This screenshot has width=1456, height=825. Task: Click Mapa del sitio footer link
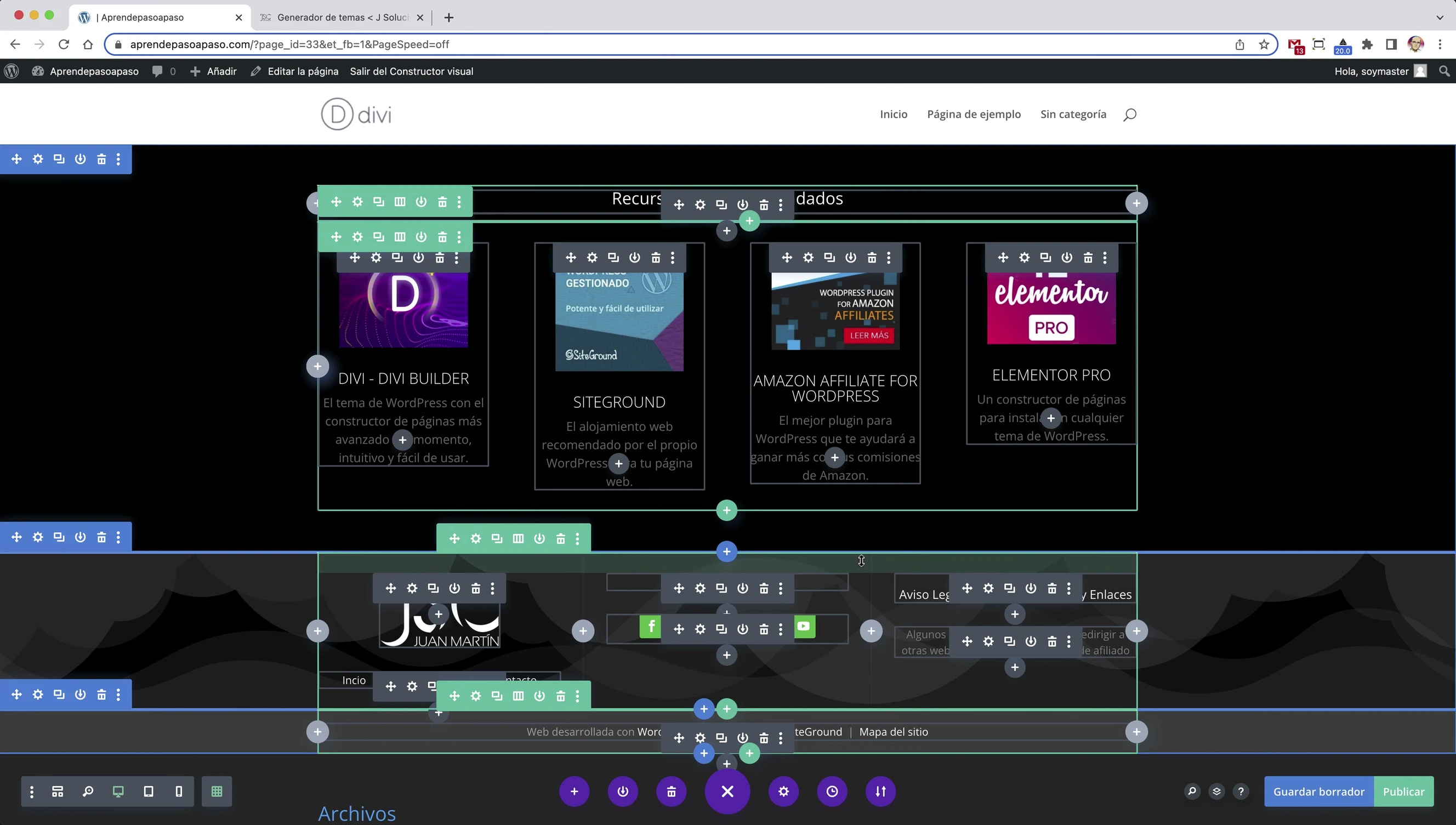[894, 732]
